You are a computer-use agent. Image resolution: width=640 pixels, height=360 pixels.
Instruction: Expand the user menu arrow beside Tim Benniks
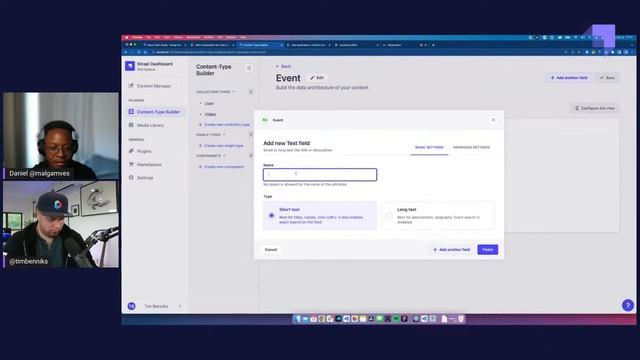(x=180, y=306)
